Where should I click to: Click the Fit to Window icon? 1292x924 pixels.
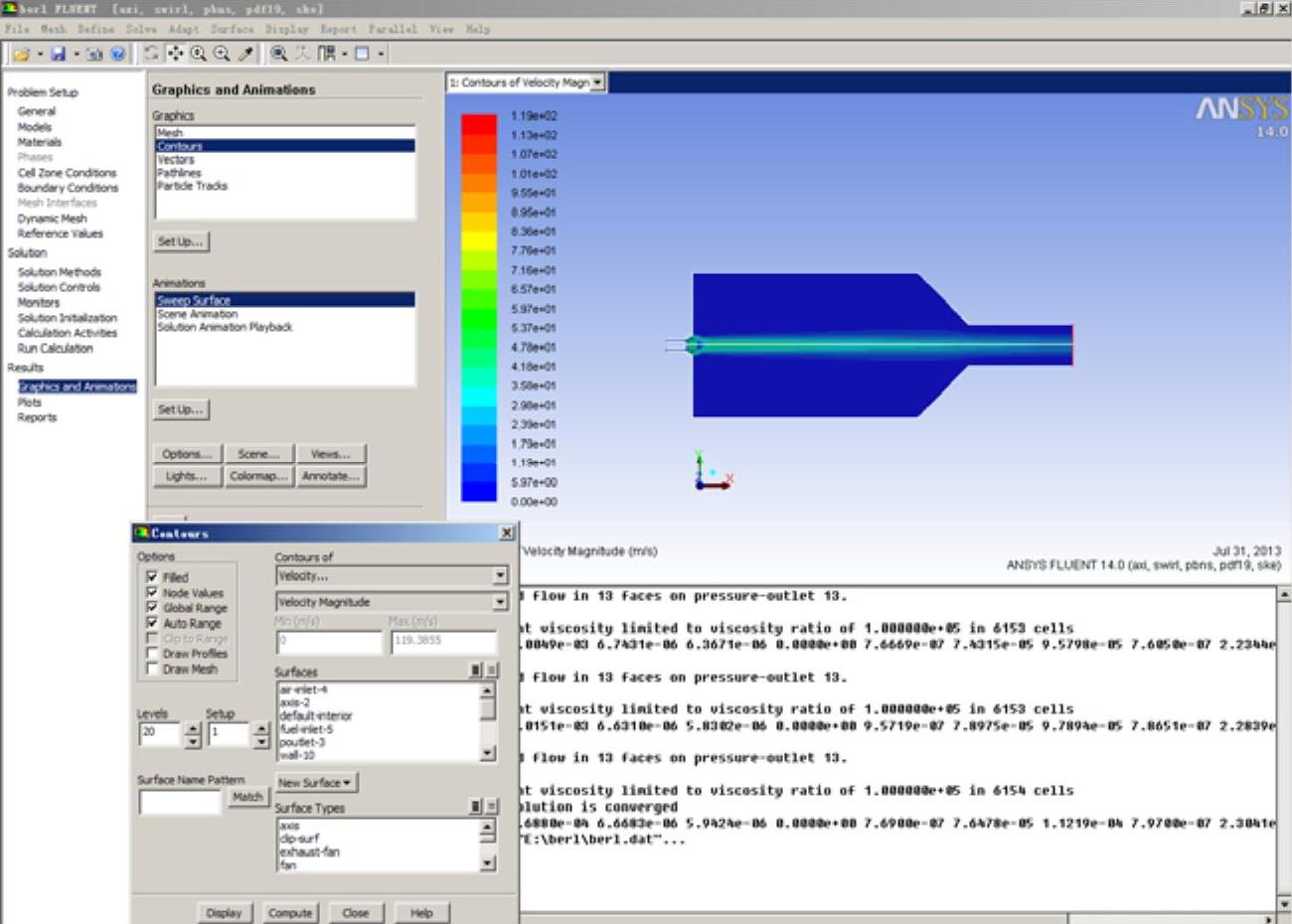pos(279,54)
